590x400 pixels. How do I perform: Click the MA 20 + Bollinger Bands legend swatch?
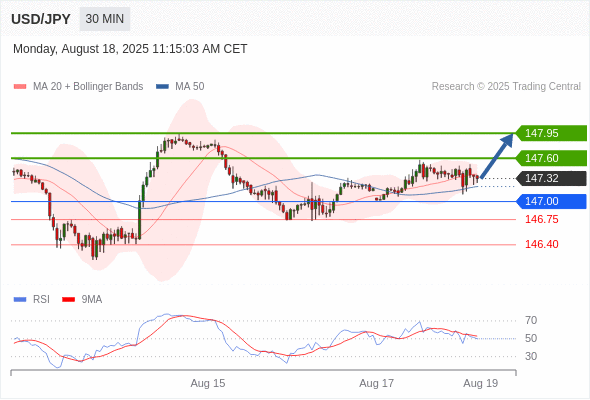pyautogui.click(x=20, y=87)
